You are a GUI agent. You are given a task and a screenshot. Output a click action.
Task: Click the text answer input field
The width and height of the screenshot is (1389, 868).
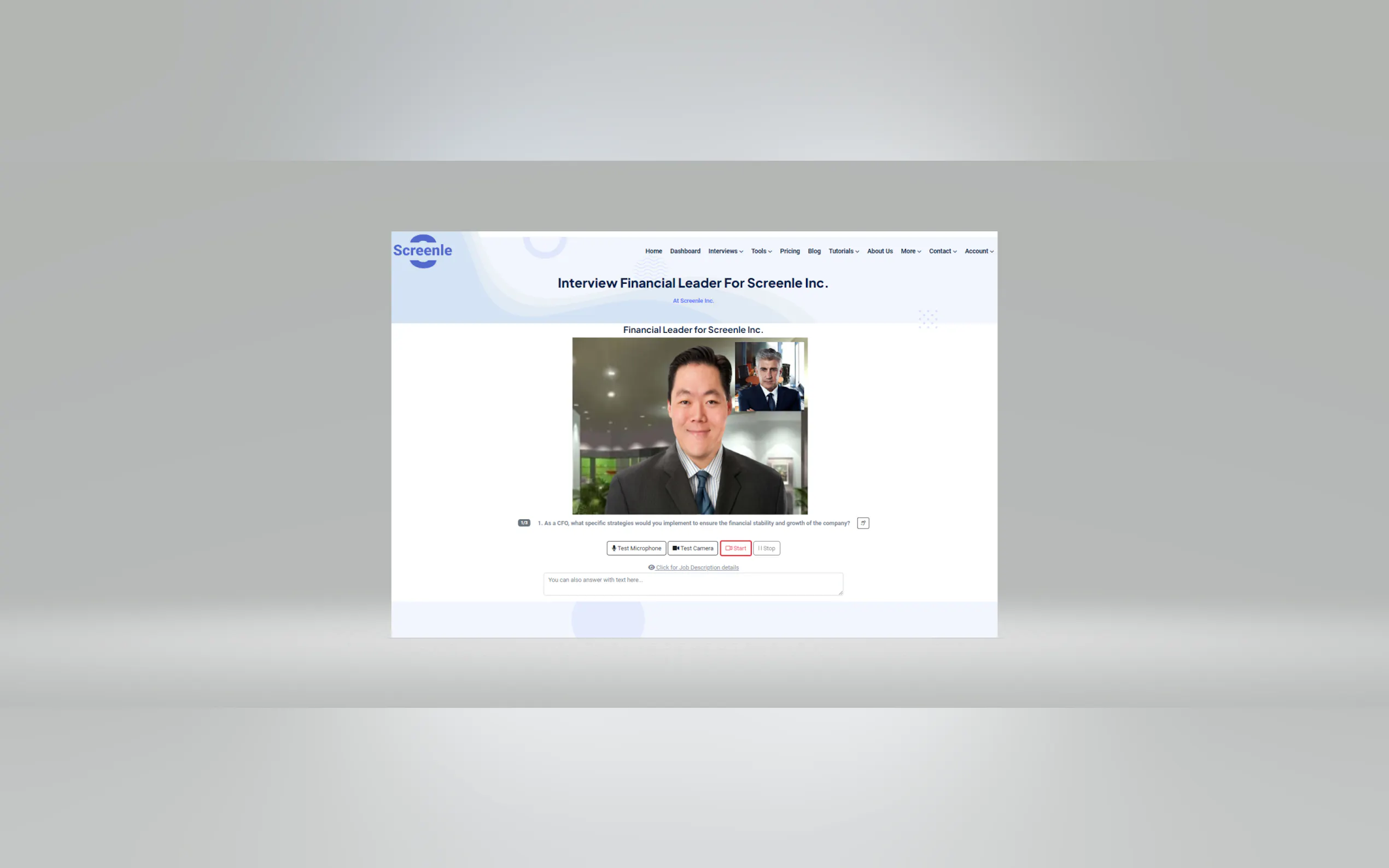point(693,584)
